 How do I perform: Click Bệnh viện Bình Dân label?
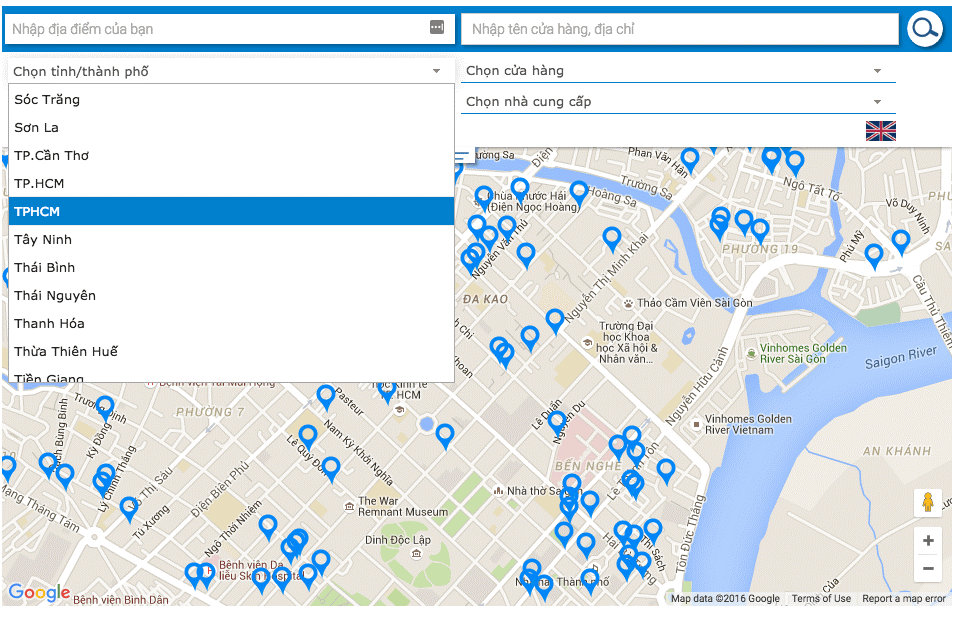[x=121, y=600]
